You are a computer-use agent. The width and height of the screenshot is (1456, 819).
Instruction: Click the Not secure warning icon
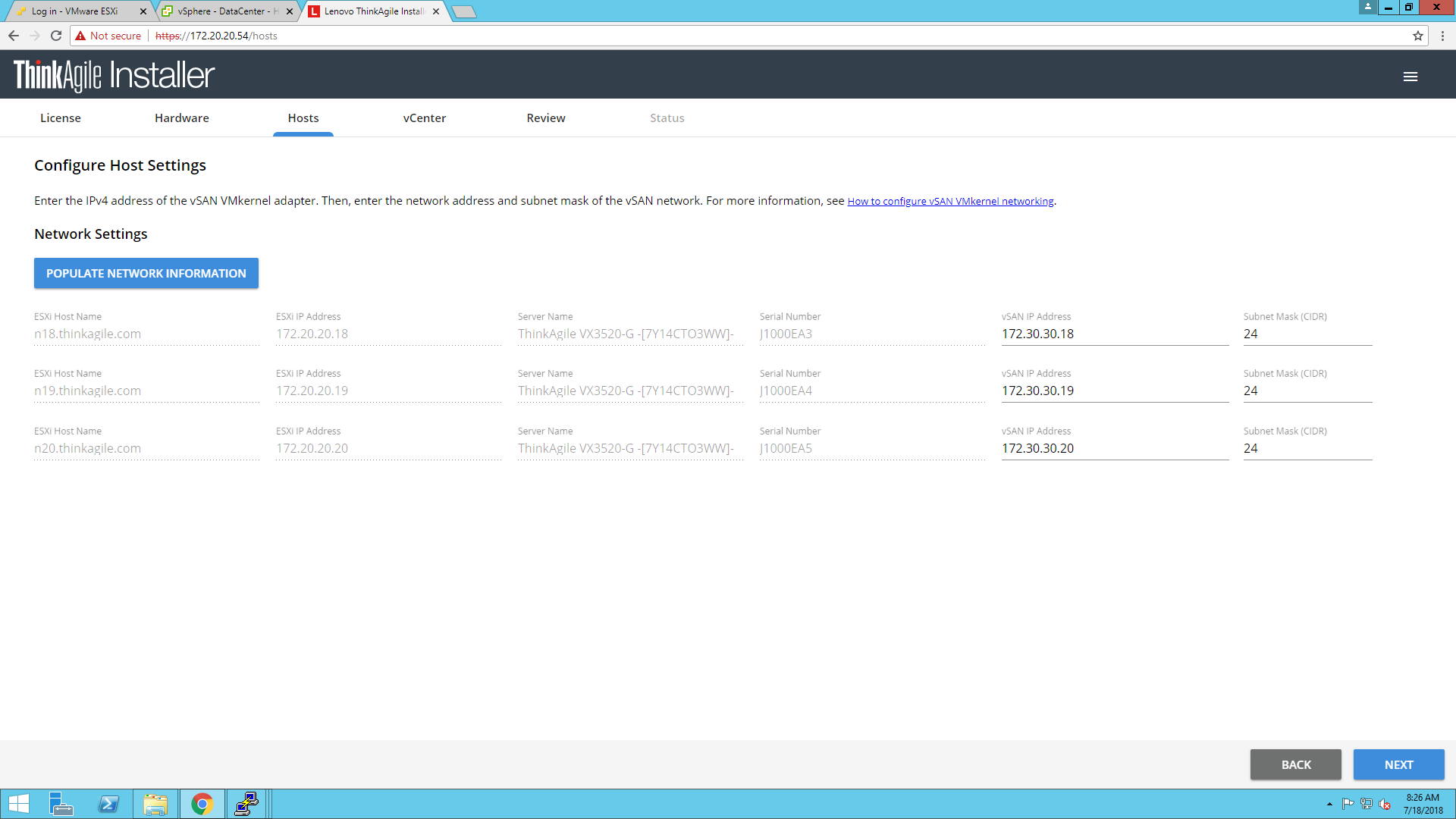click(80, 36)
